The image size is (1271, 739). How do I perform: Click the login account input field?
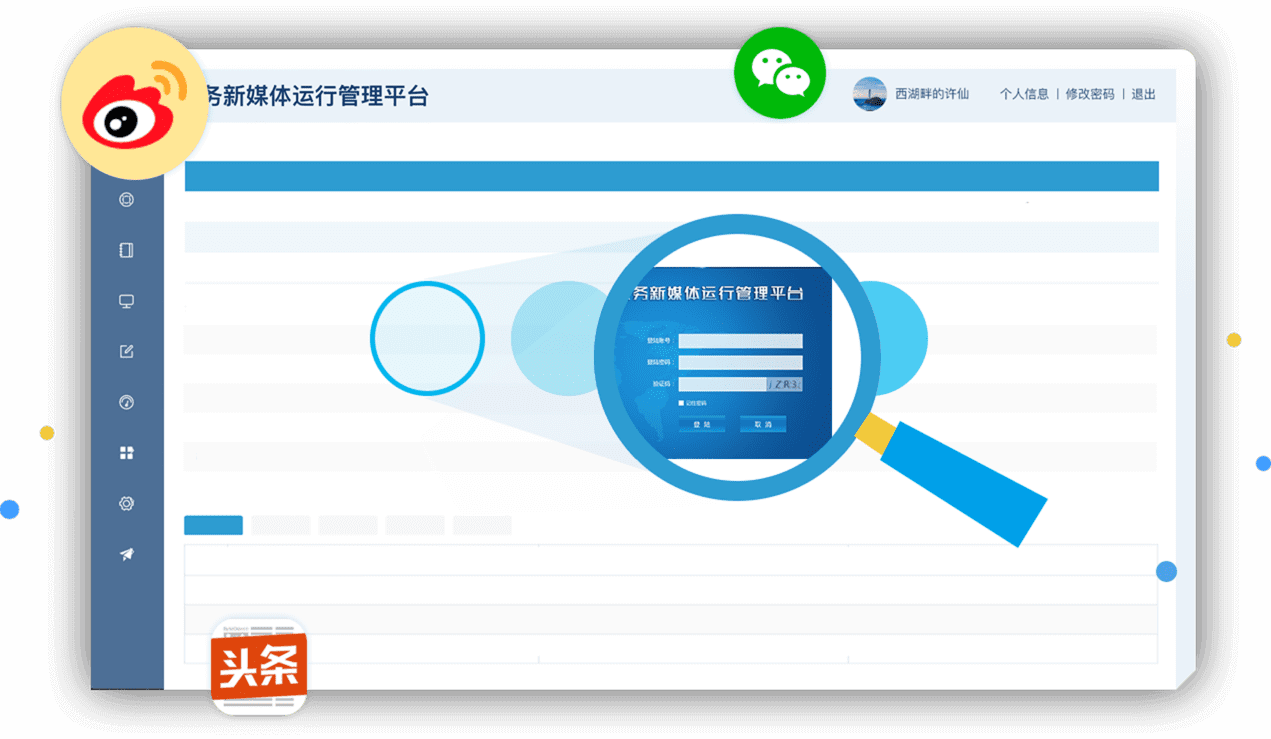coord(740,341)
